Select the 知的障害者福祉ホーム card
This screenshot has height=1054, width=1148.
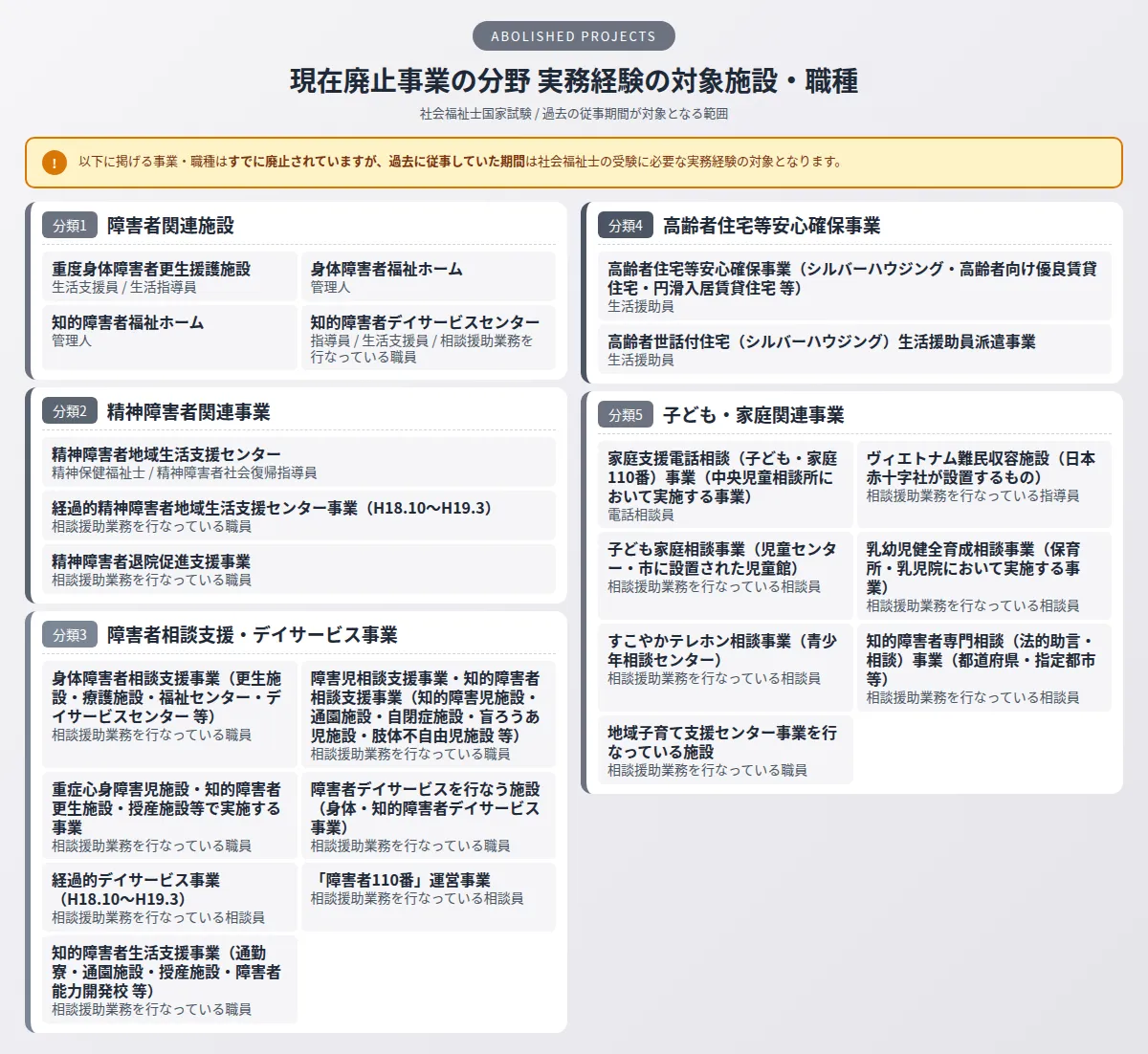(169, 337)
